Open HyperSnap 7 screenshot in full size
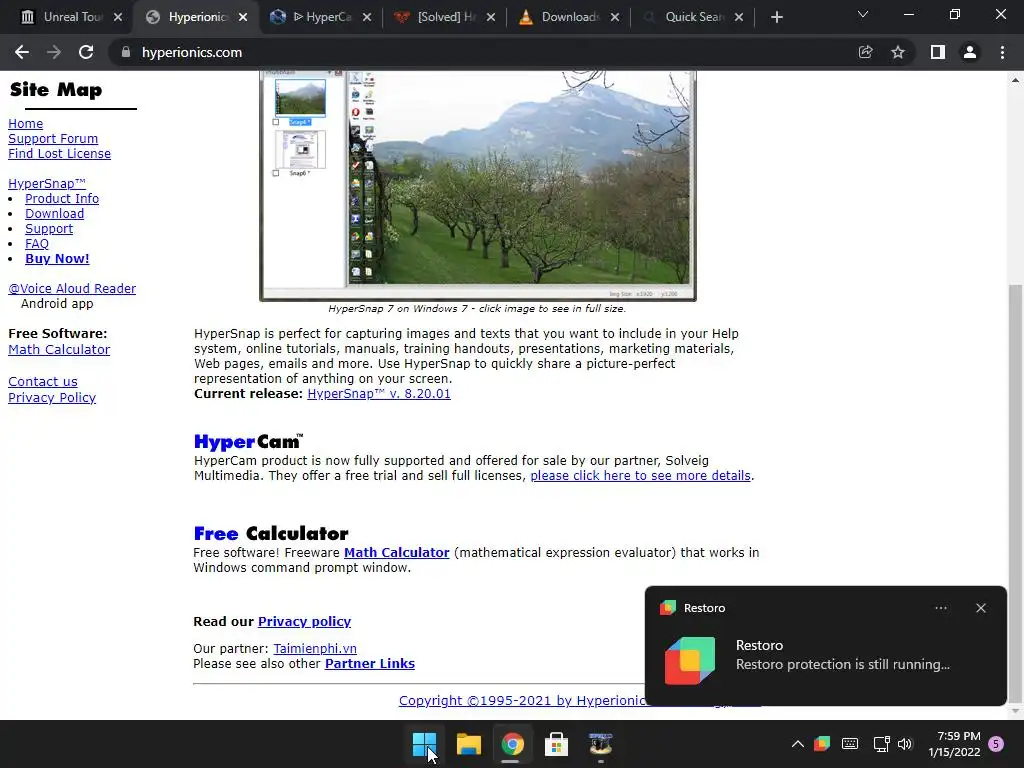This screenshot has height=768, width=1024. click(x=477, y=185)
